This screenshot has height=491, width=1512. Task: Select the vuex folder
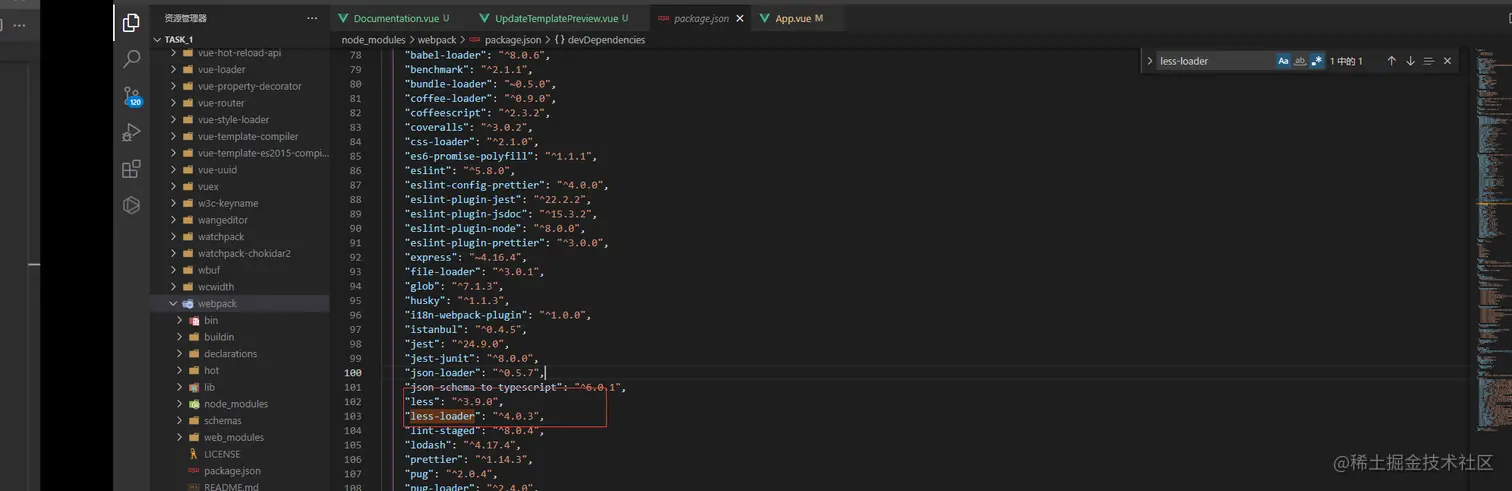pyautogui.click(x=240, y=186)
